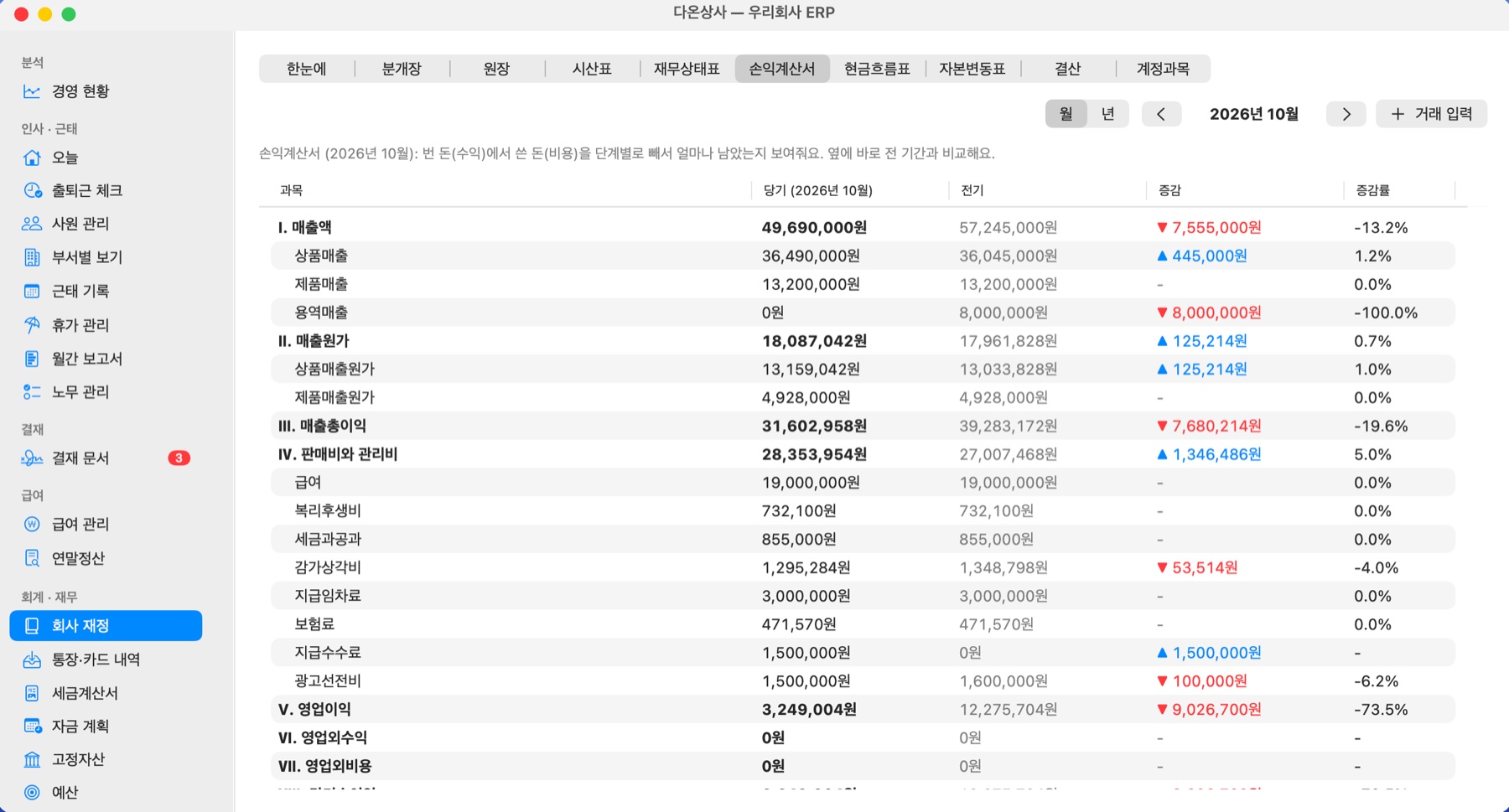Click the 월간 보고서 document icon
This screenshot has height=812, width=1509.
tap(32, 359)
